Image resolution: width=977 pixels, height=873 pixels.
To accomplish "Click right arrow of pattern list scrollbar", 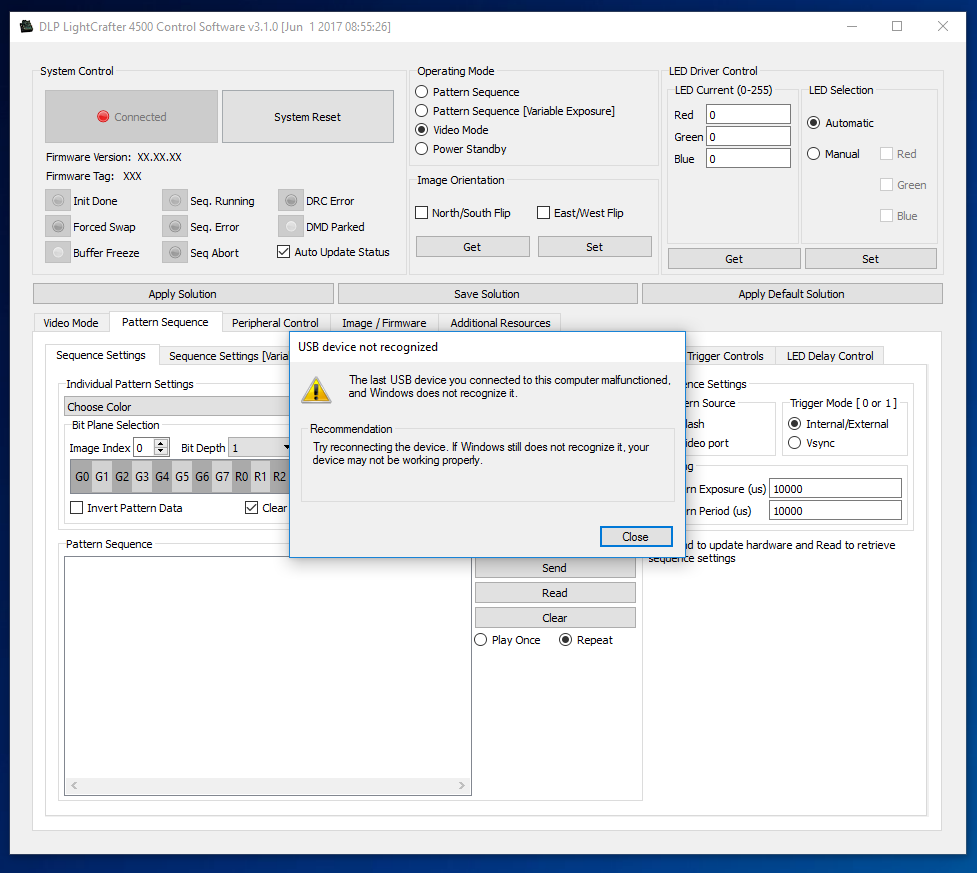I will 462,785.
